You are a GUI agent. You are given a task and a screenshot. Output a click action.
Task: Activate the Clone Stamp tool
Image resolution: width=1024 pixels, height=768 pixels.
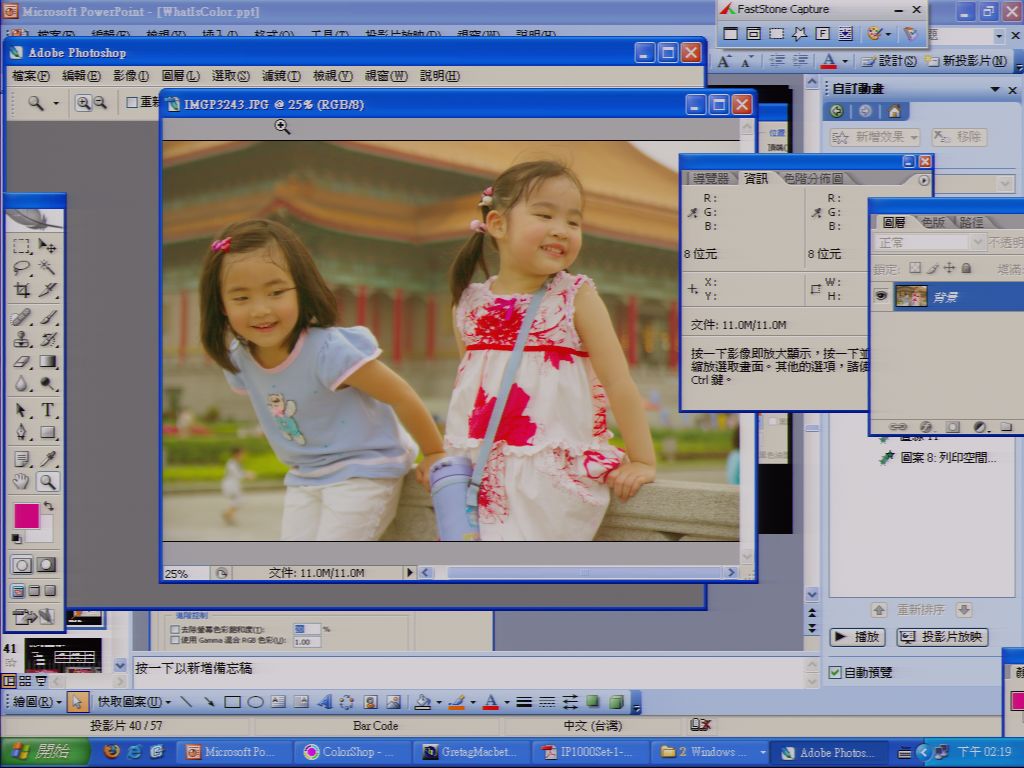click(22, 339)
